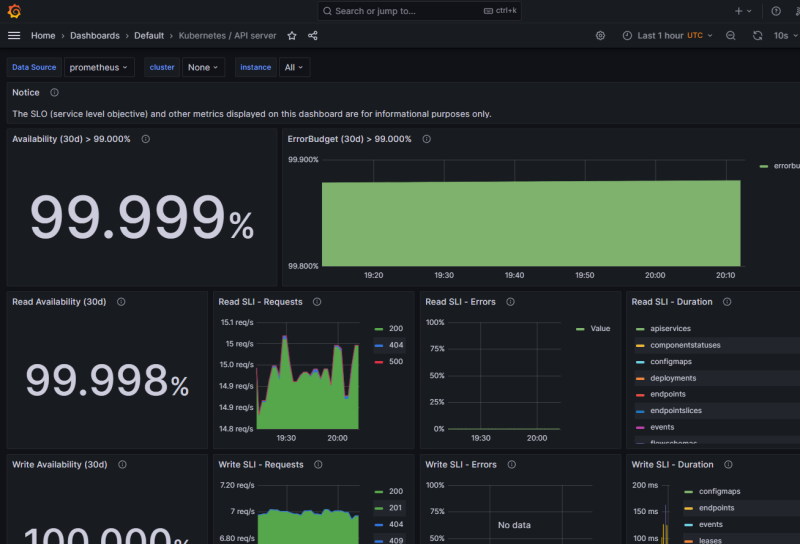Star the dashboard as favorite
Screen dimensions: 800x544
tap(292, 35)
